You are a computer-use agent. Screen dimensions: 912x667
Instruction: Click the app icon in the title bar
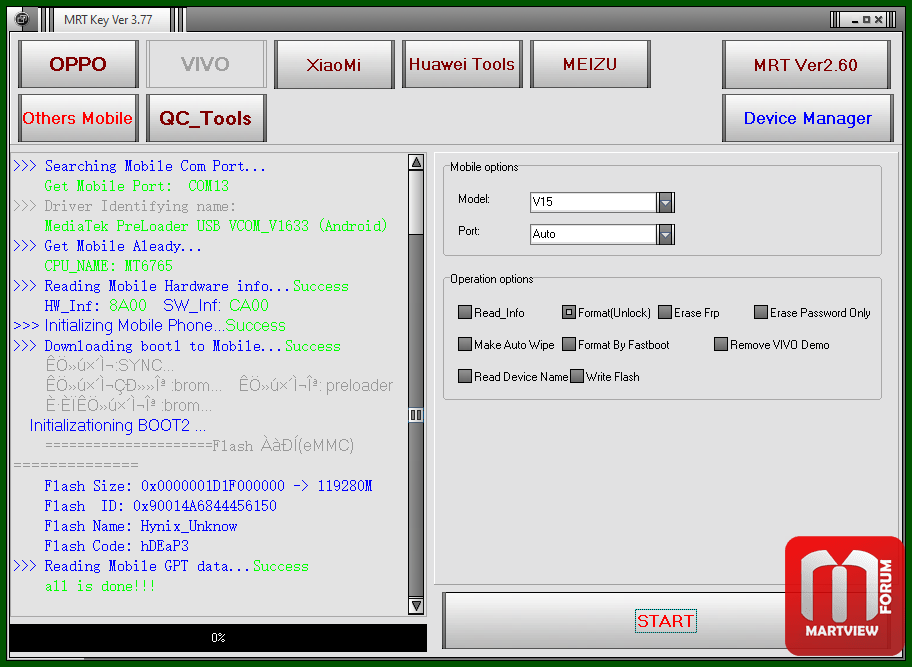click(22, 20)
